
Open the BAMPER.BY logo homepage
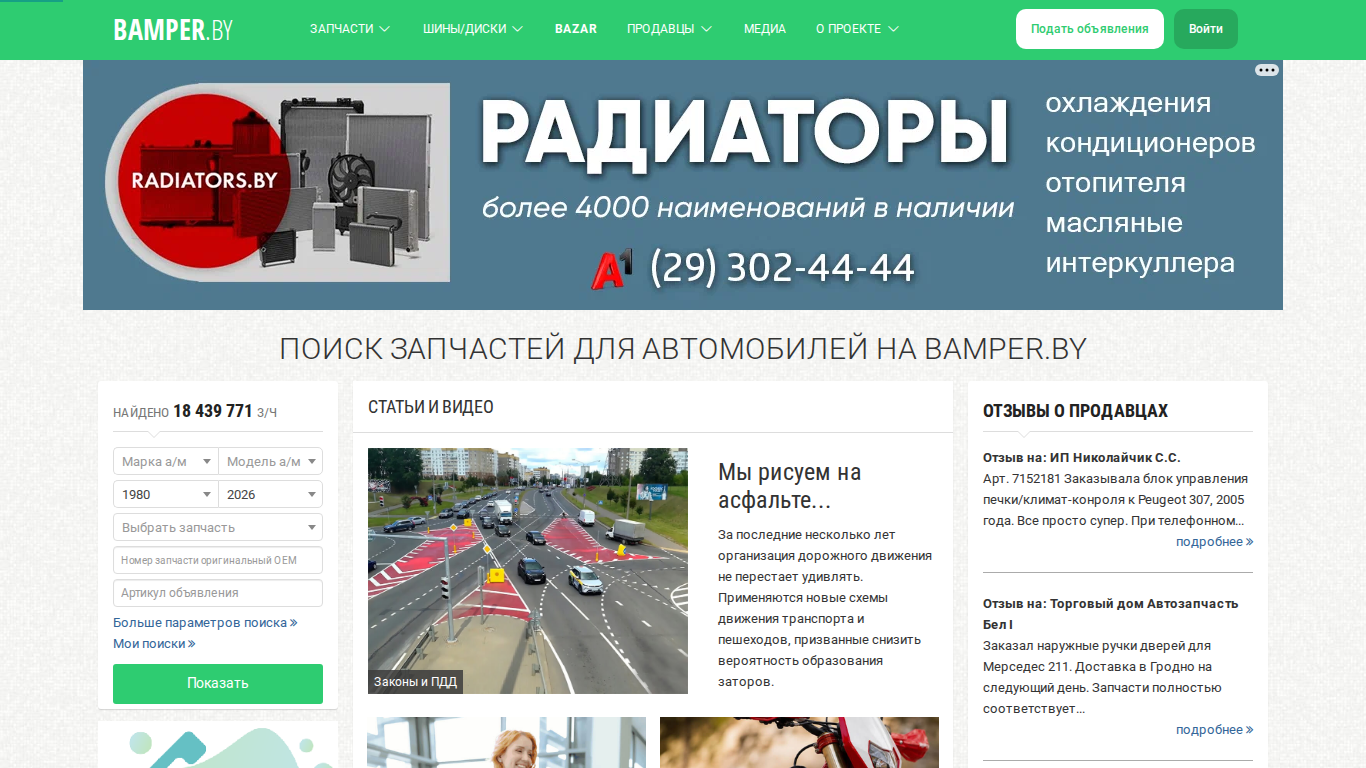pos(173,29)
